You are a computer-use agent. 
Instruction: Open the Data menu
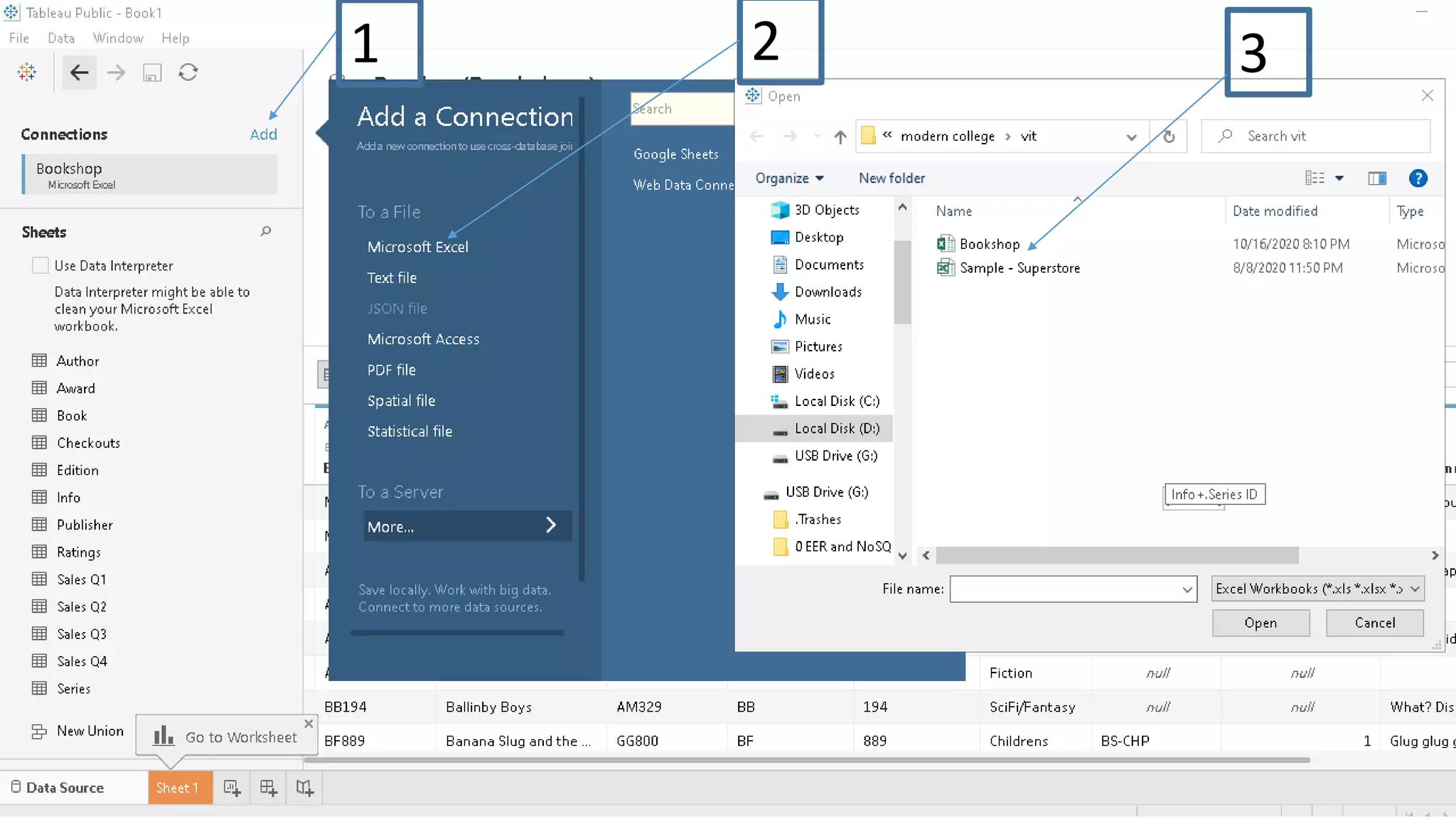click(x=60, y=38)
